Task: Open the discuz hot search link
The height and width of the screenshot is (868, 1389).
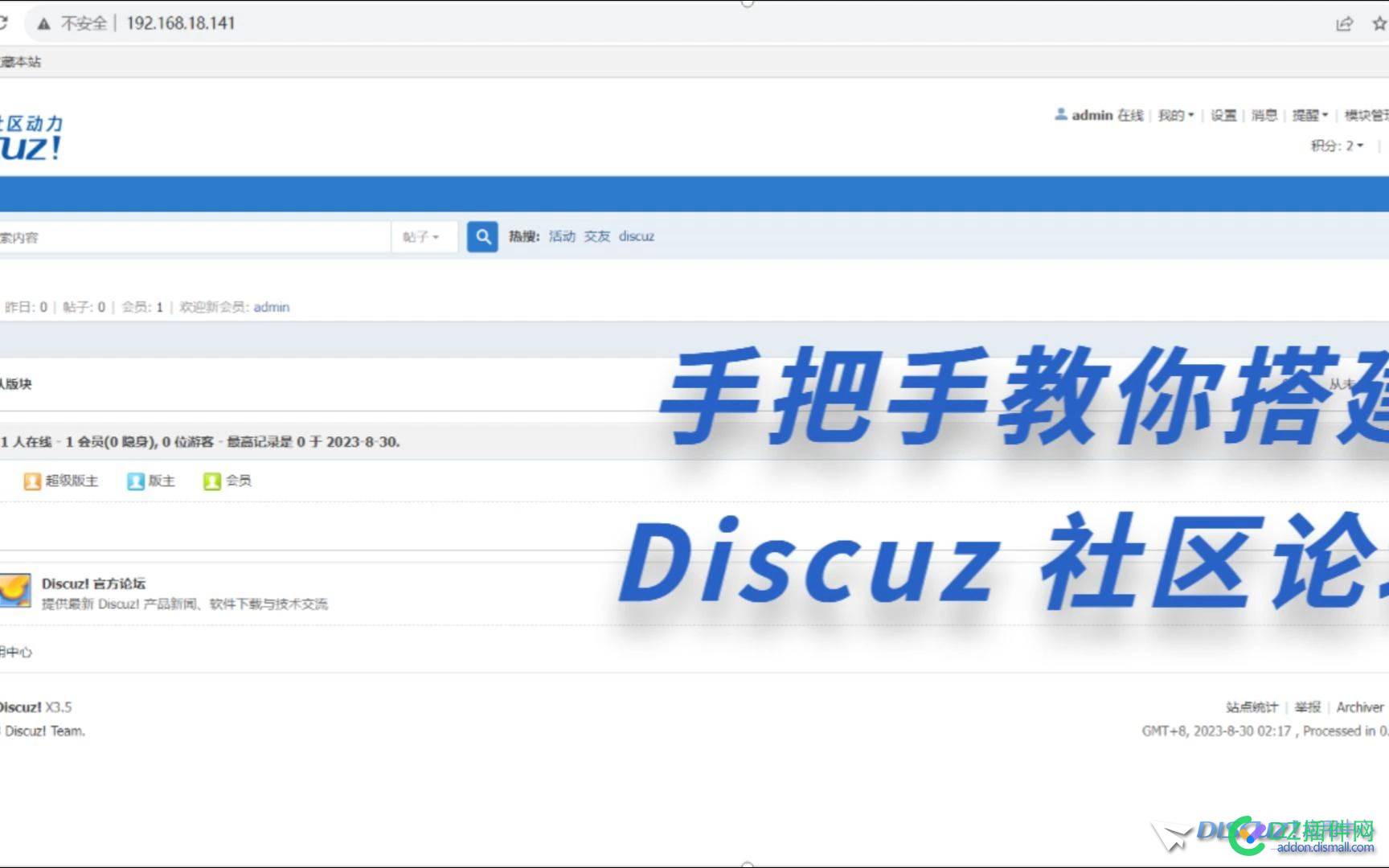Action: [637, 236]
